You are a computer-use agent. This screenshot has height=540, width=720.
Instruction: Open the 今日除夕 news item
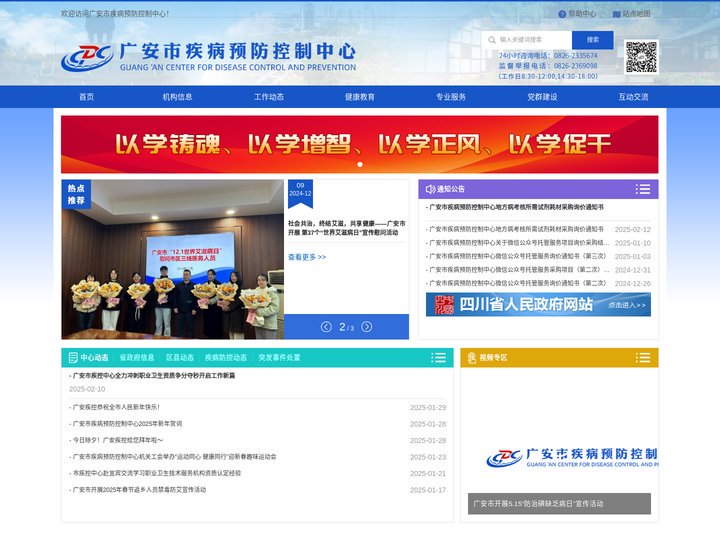click(x=116, y=440)
